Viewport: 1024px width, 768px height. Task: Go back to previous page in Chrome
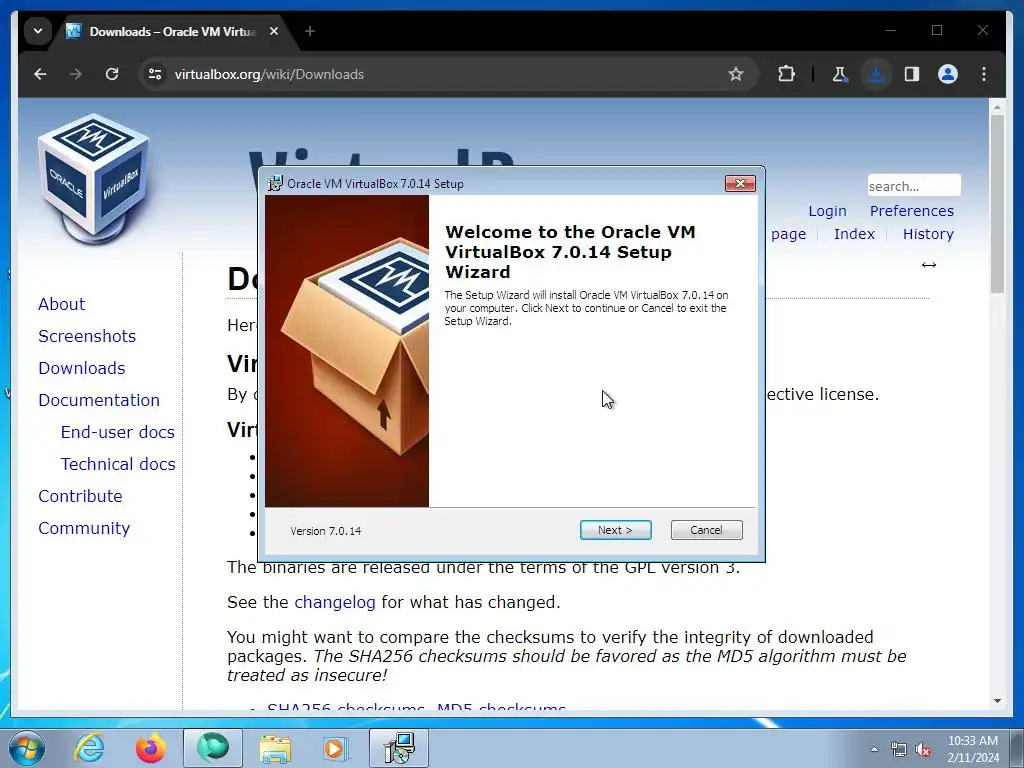tap(40, 74)
